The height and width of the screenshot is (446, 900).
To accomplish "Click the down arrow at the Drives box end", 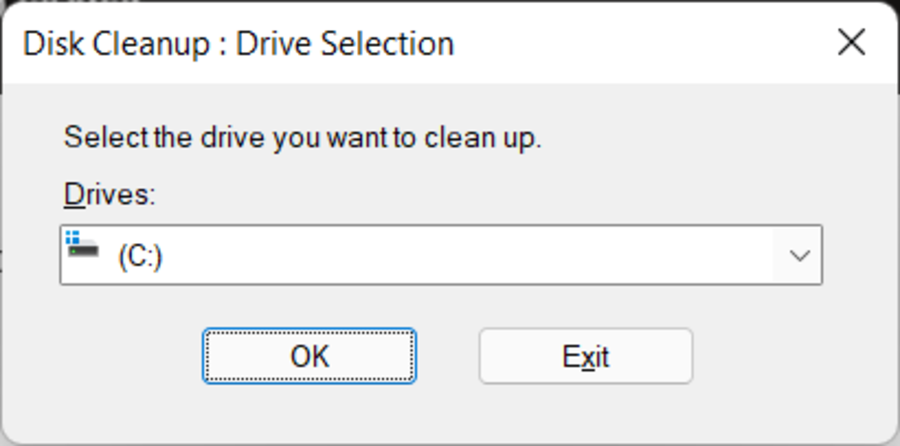I will pyautogui.click(x=799, y=255).
